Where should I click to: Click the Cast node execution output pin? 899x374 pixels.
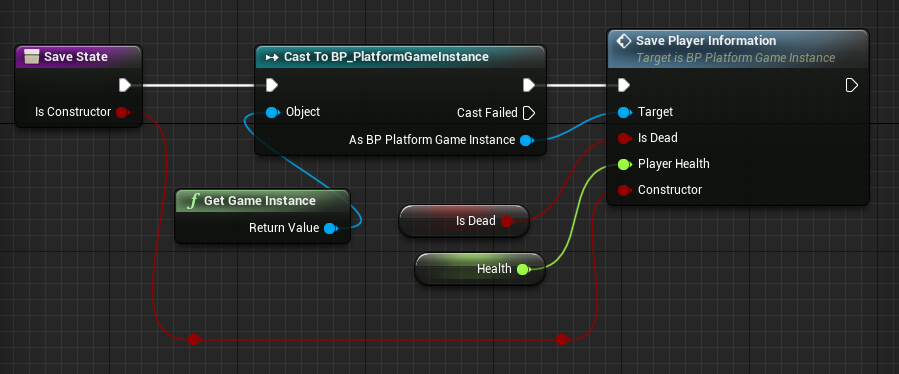[529, 85]
